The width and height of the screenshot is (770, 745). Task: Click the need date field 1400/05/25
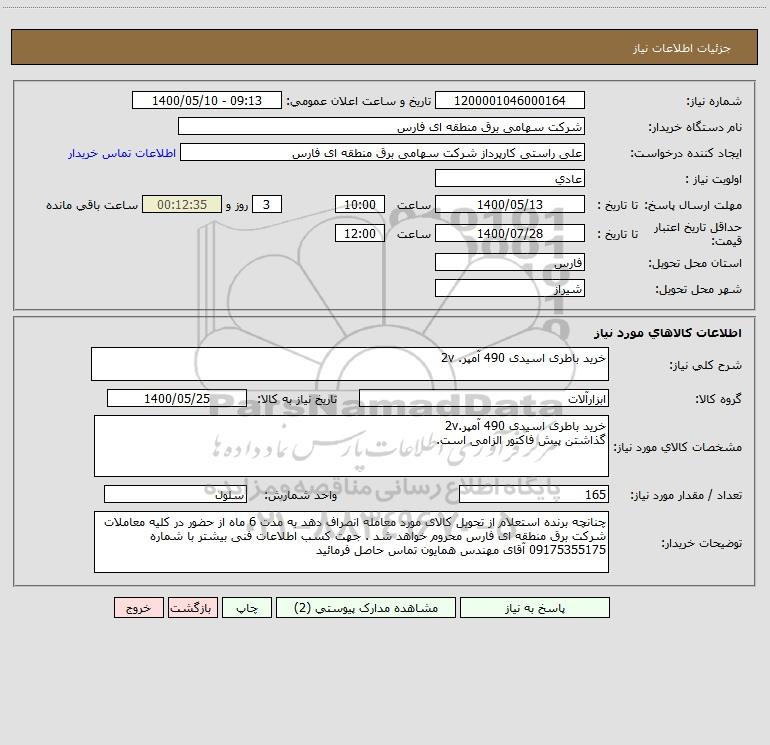177,398
